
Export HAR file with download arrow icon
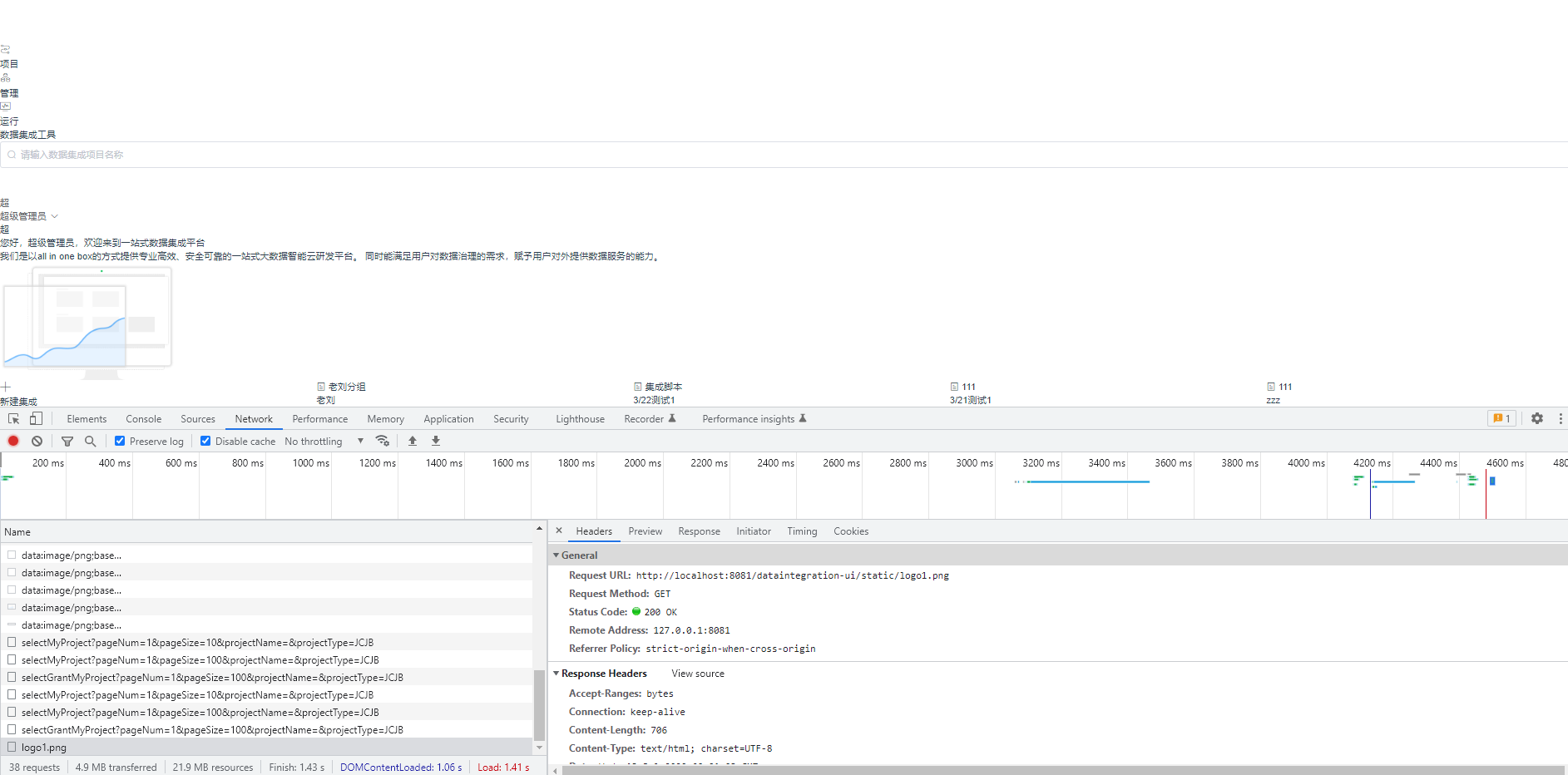coord(435,441)
